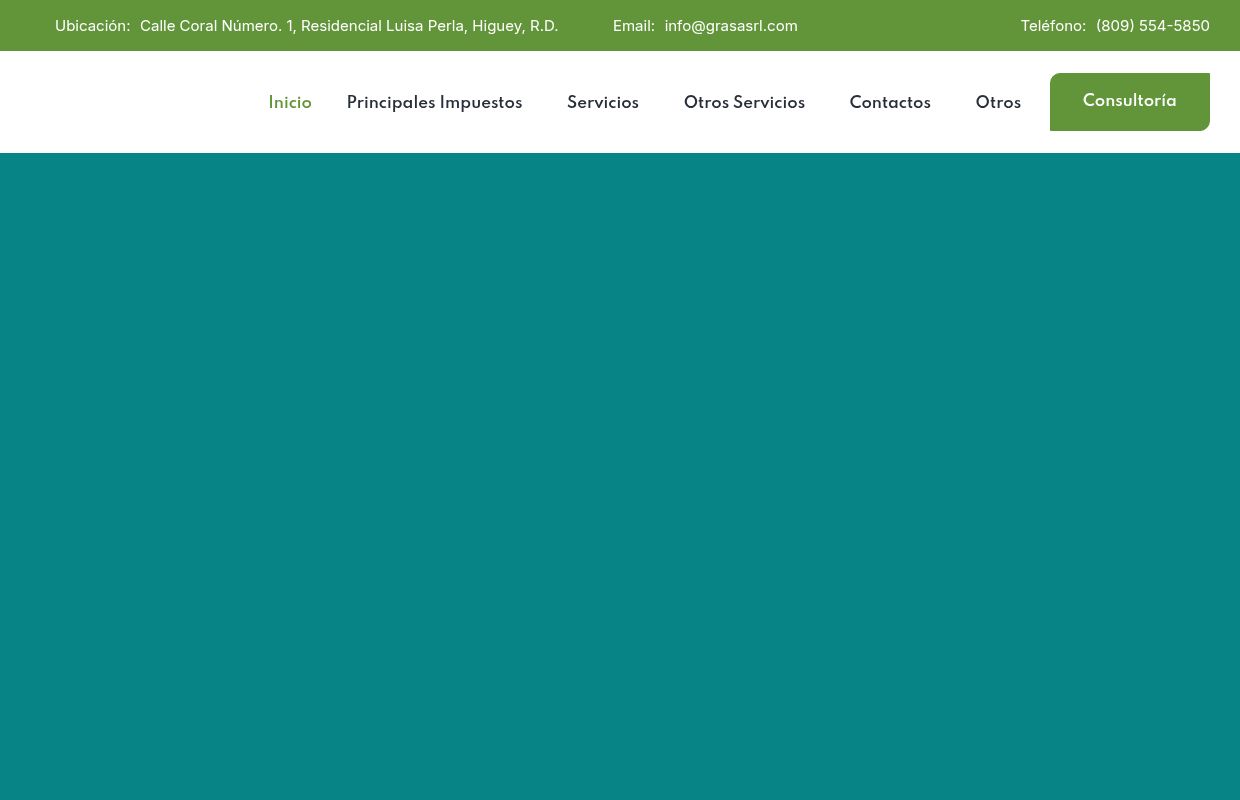Go to Contactos page

890,103
